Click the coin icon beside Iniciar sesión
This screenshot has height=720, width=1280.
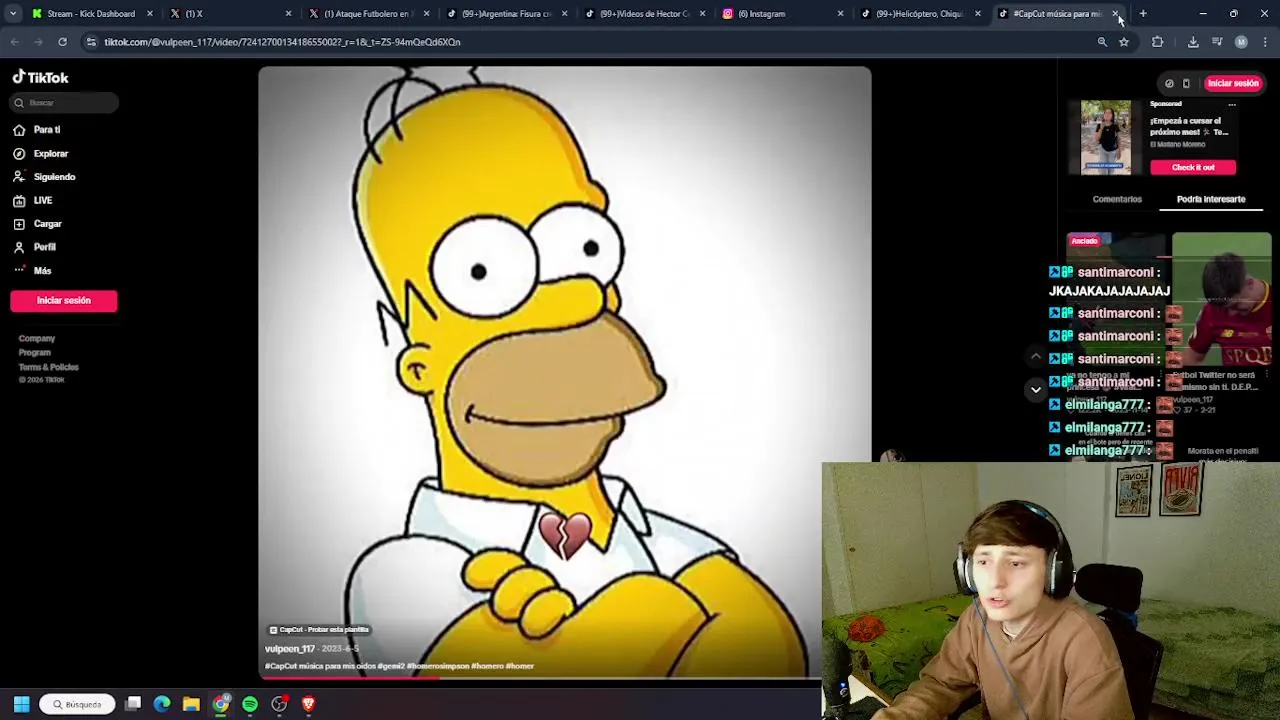click(x=1169, y=84)
